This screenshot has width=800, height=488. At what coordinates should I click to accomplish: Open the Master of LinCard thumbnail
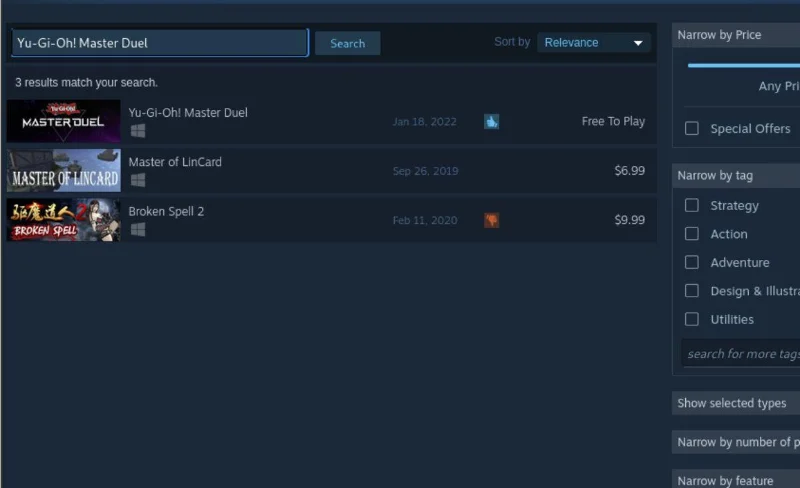tap(64, 170)
